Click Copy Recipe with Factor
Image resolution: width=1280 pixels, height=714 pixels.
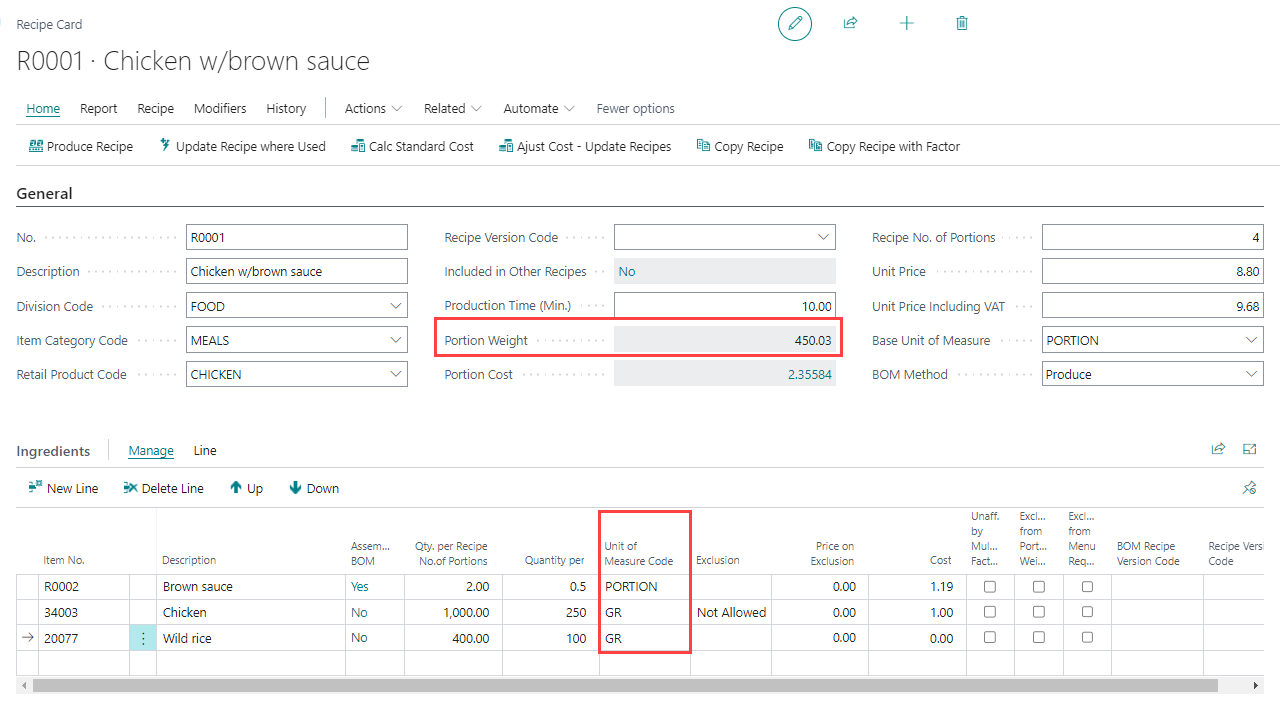[x=884, y=146]
